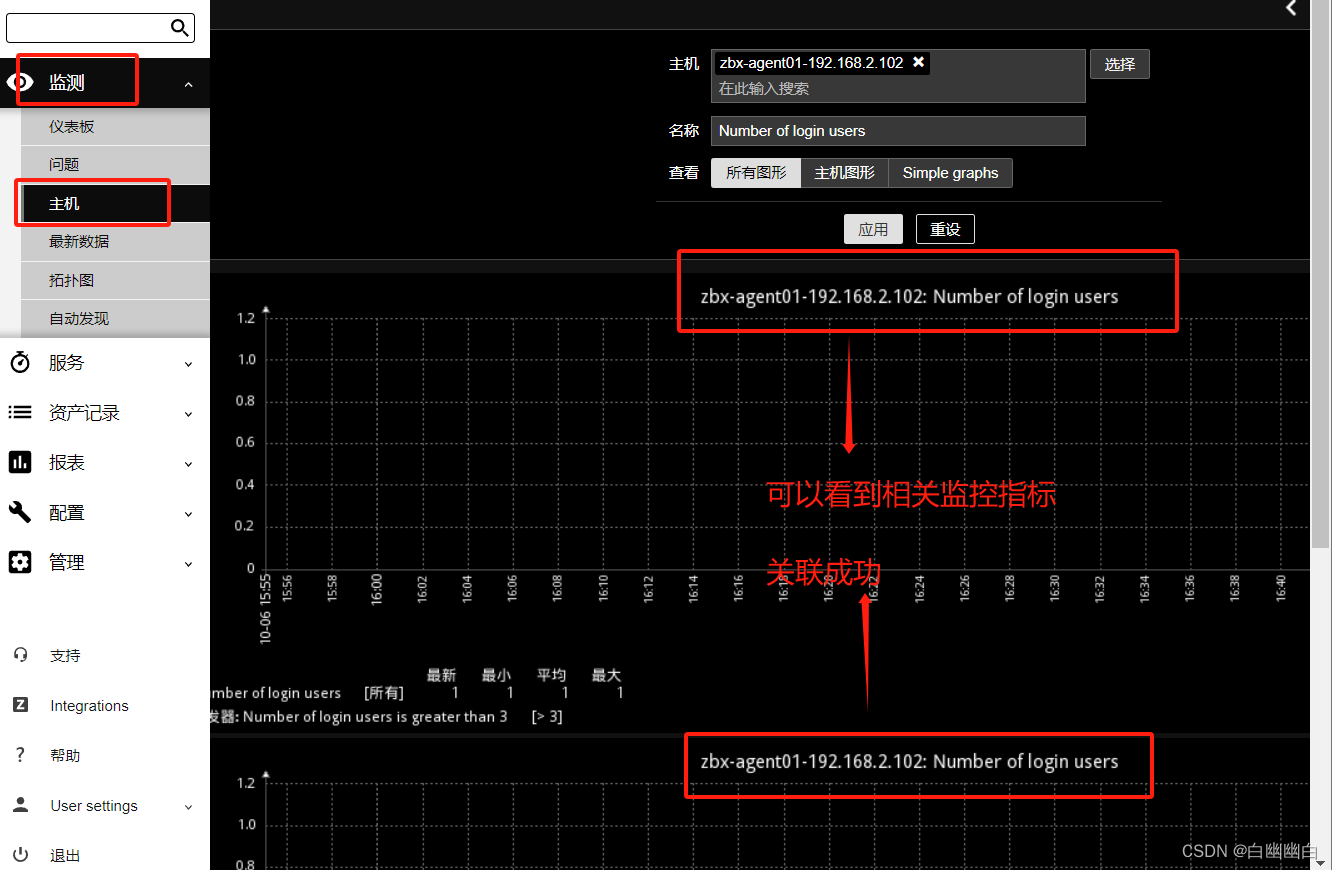
Task: Click the Inventory list icon
Action: (20, 412)
